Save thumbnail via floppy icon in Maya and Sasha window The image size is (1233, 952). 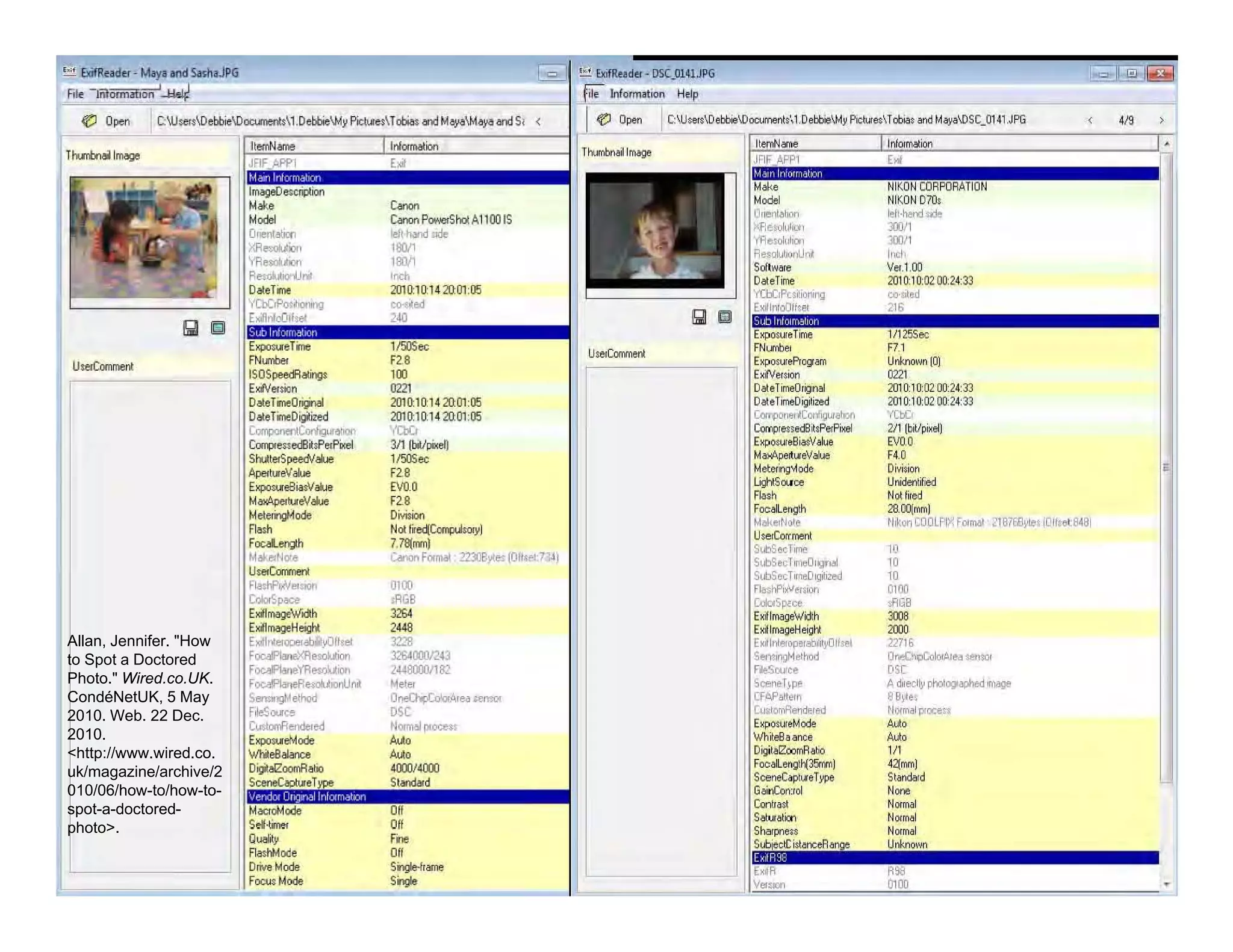coord(191,328)
